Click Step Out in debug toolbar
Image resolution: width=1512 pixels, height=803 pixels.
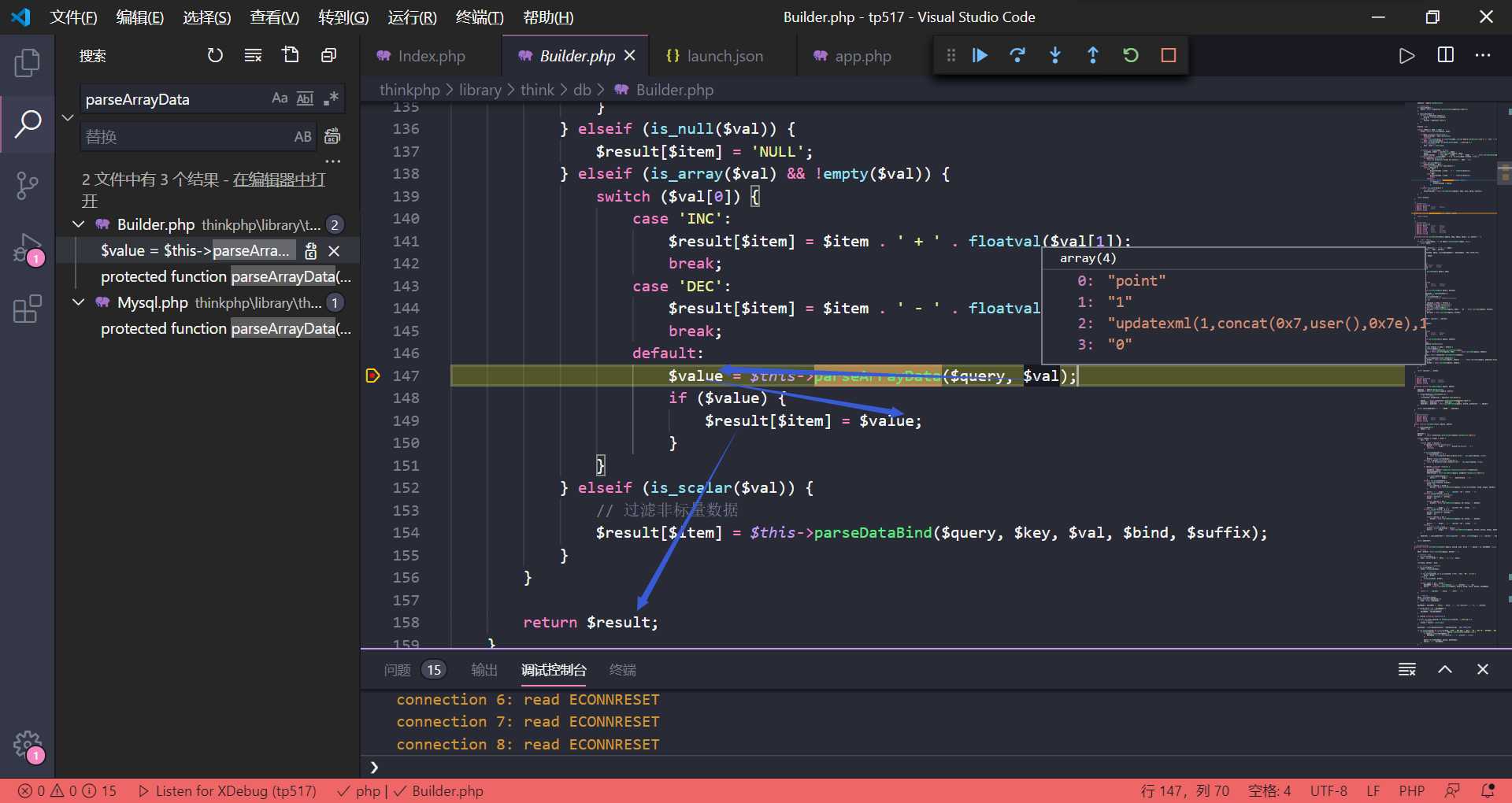pos(1093,55)
